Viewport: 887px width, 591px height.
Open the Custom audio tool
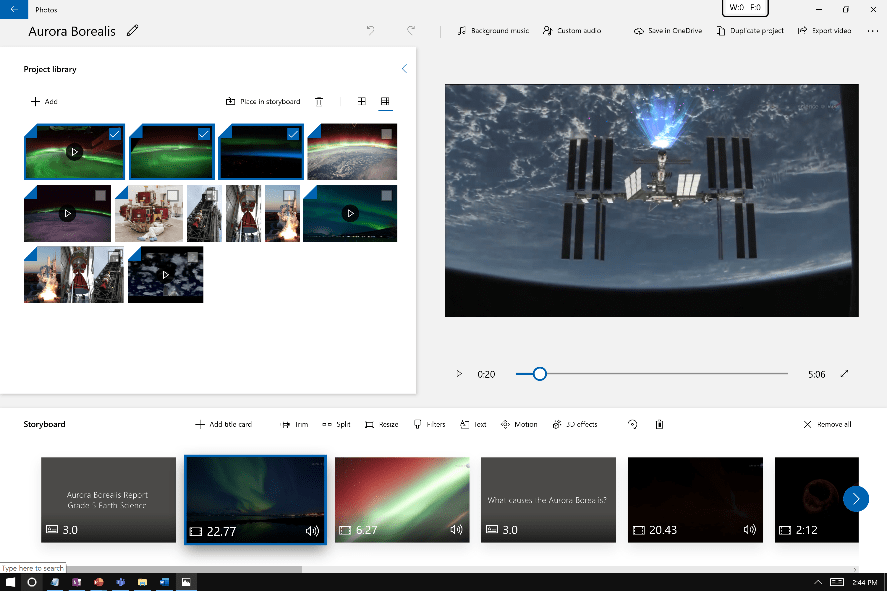571,30
